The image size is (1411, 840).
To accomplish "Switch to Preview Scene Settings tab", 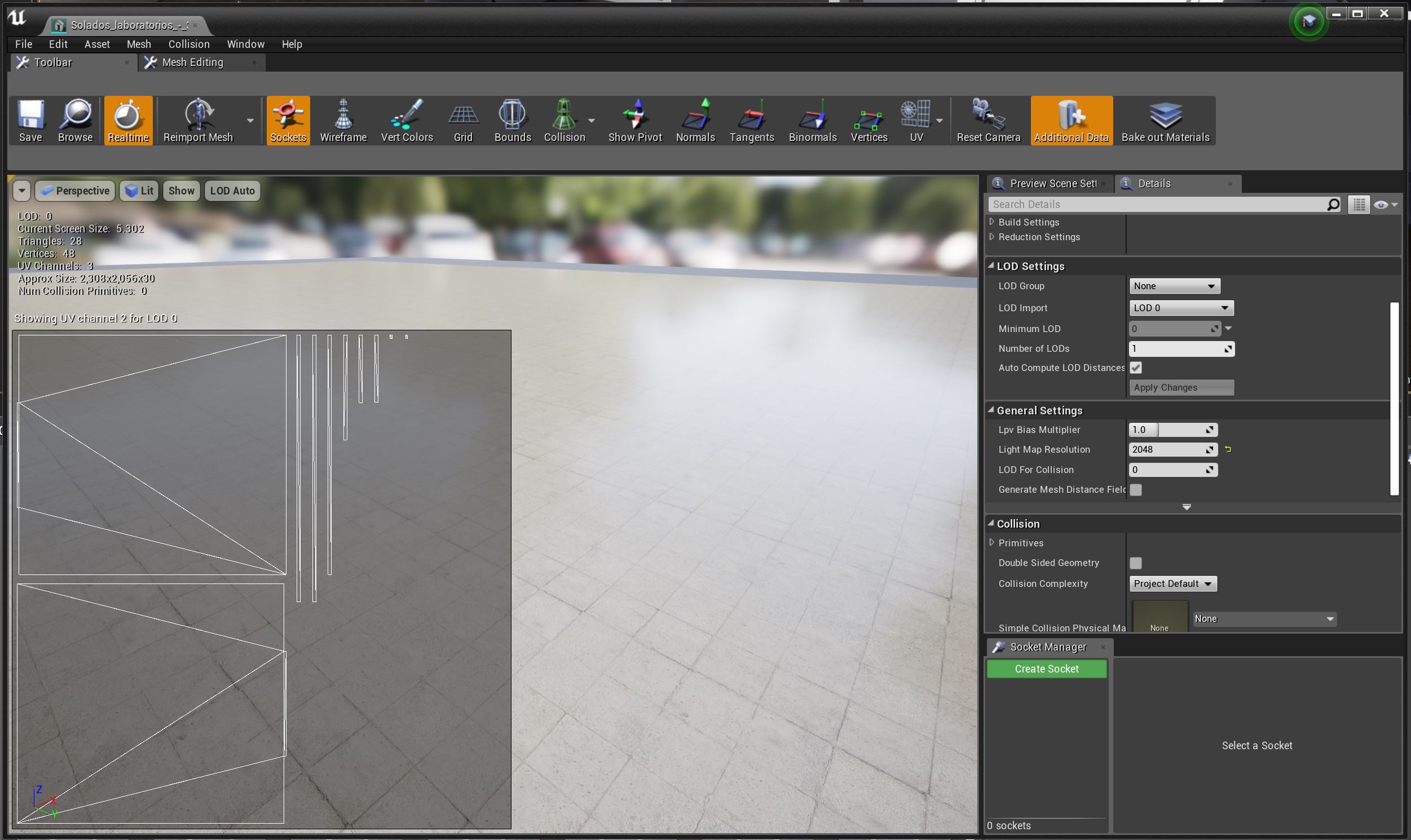I will tap(1050, 183).
